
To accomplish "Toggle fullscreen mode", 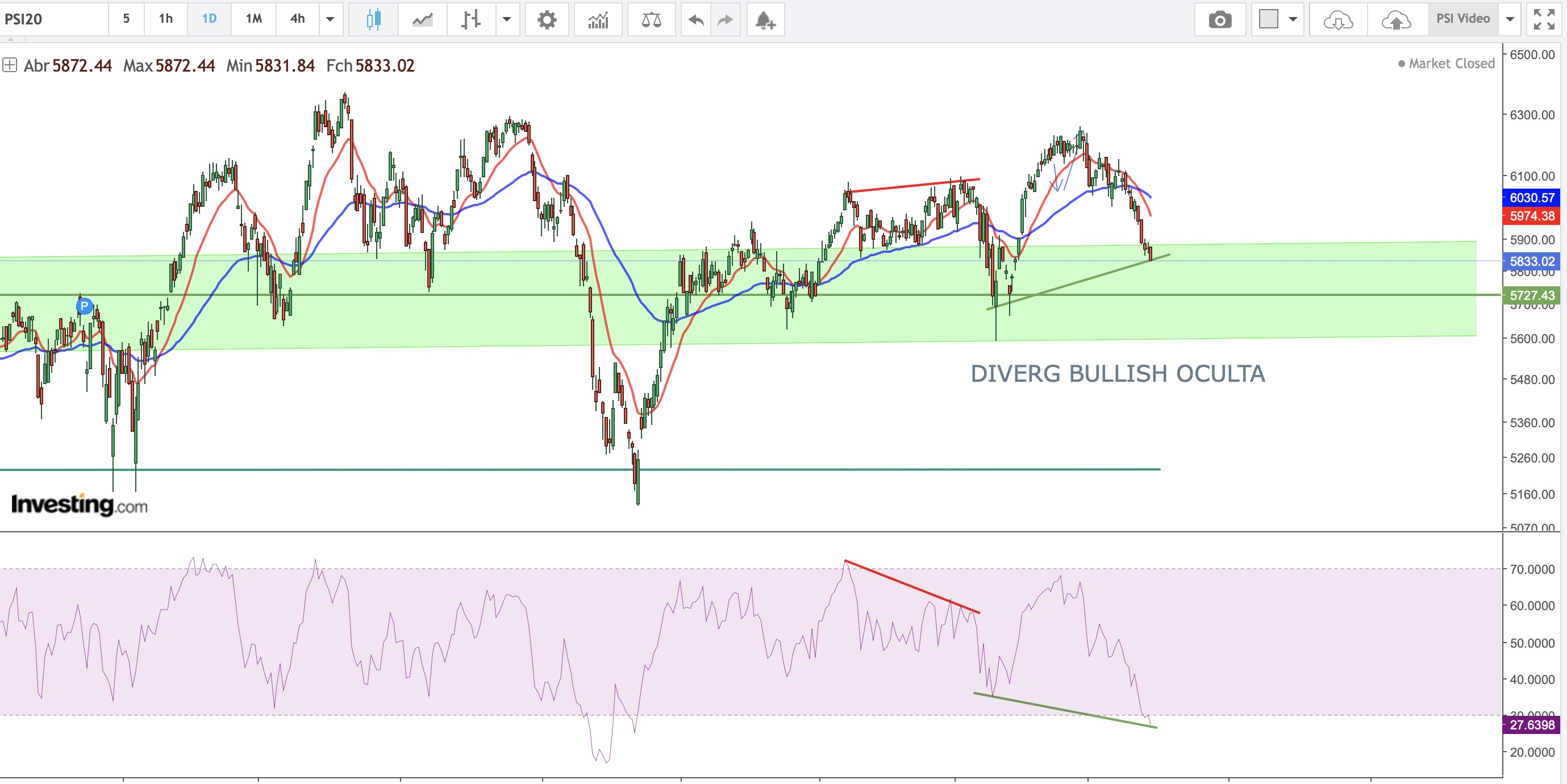I will 1544,19.
